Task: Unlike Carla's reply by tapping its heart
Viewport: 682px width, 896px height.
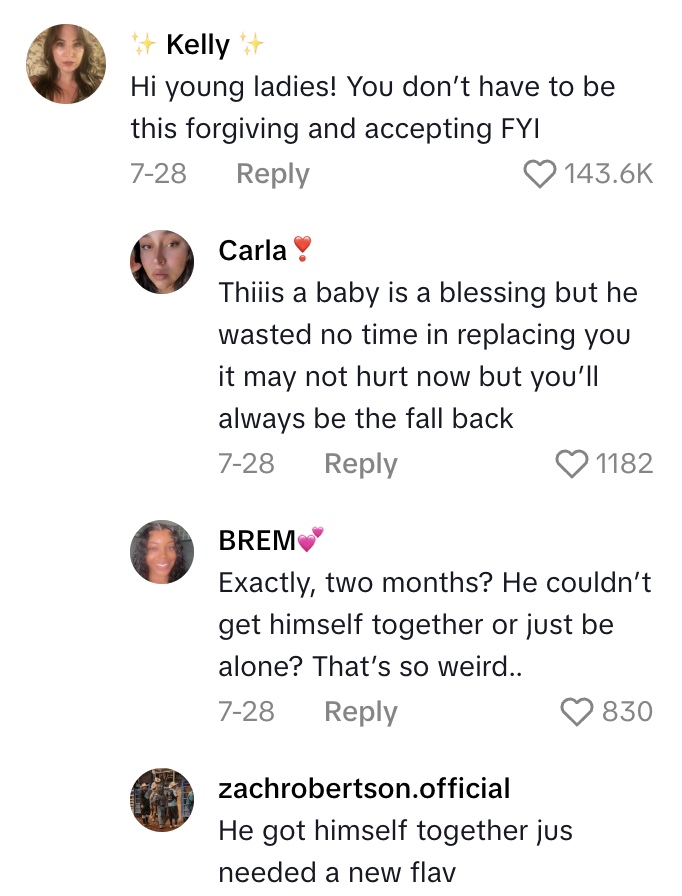Action: (572, 464)
